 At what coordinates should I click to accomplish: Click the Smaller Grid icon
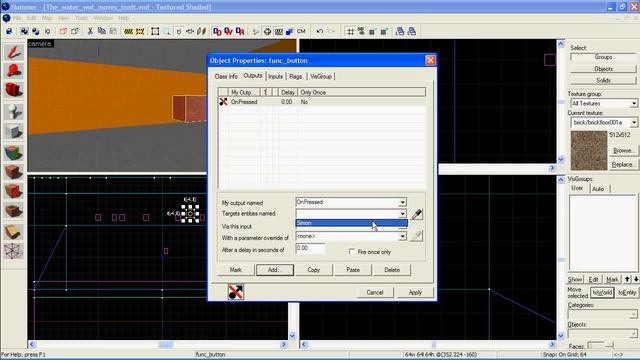tap(372, 31)
